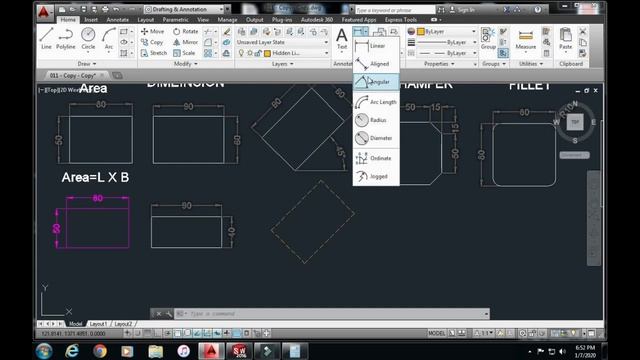Open Internet Explorer from the taskbar

[x=72, y=351]
